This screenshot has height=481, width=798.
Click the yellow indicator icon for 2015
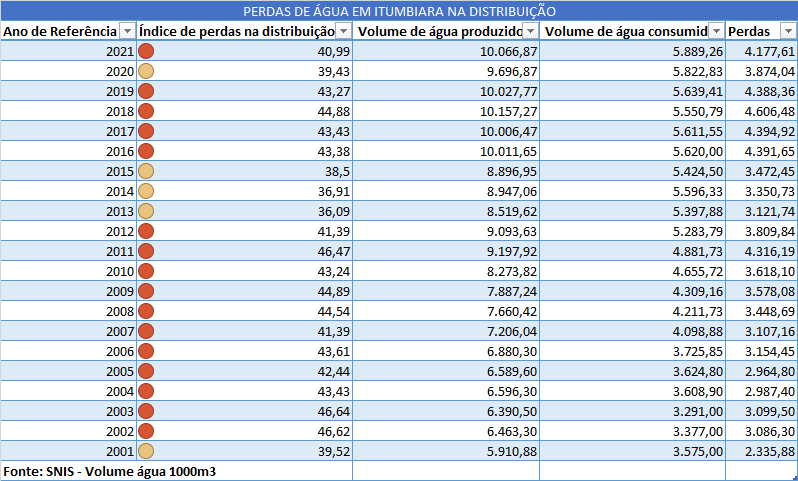coord(146,171)
